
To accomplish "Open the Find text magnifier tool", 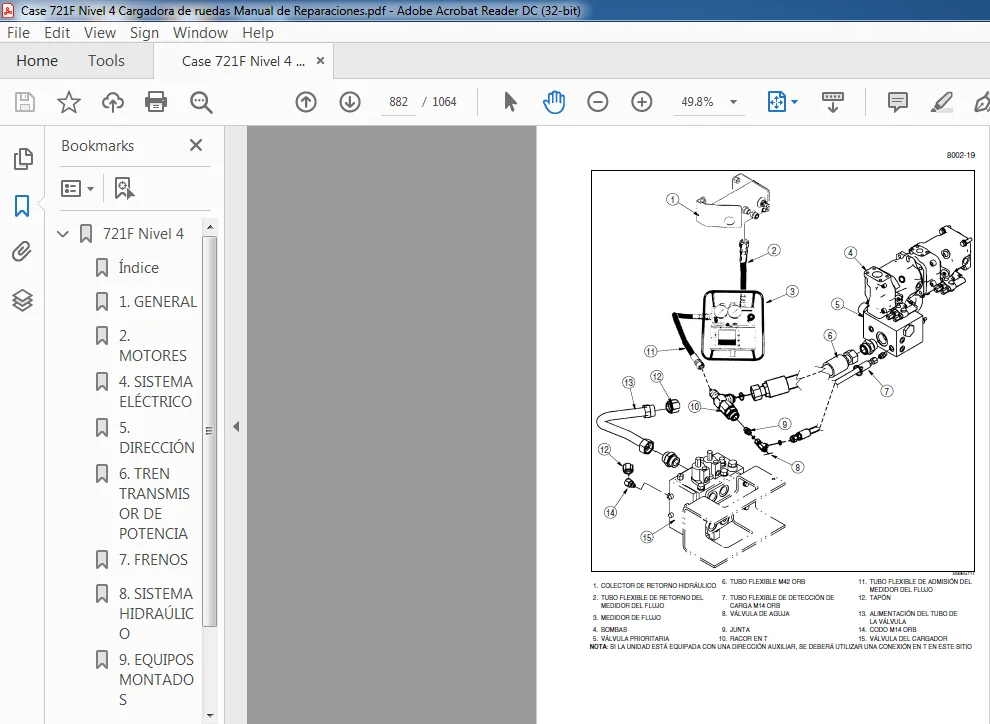I will point(201,102).
